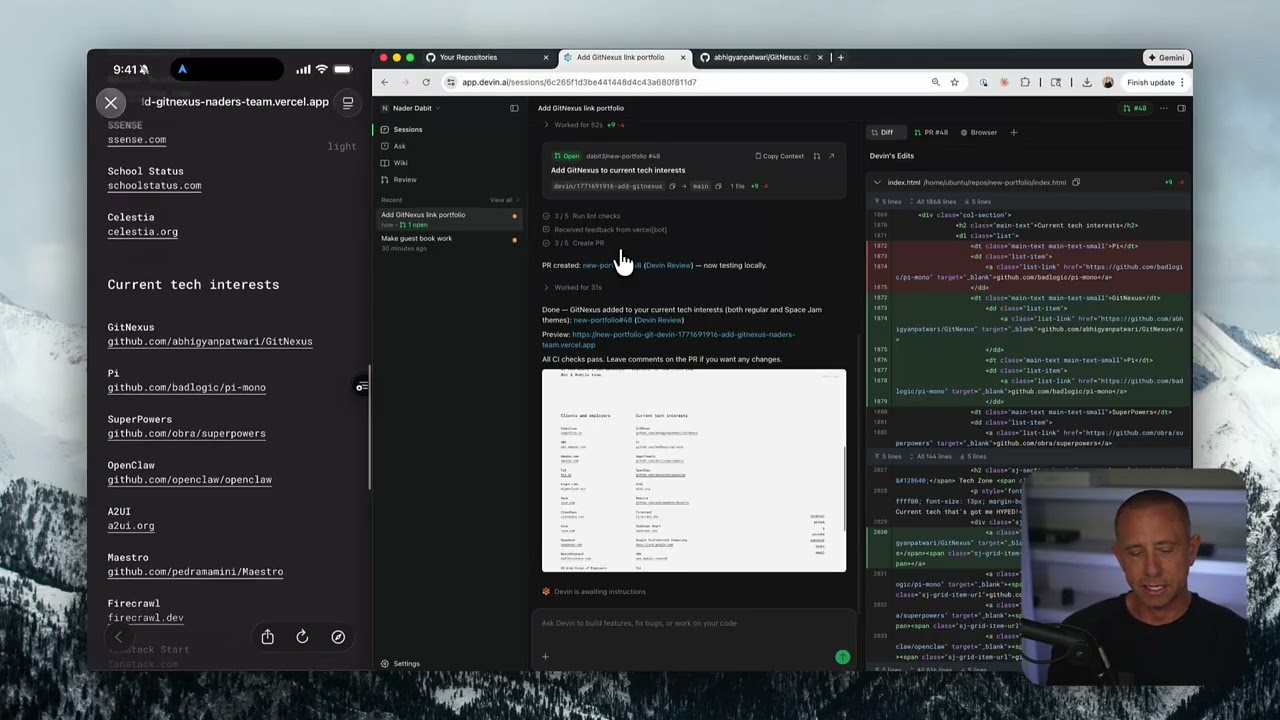The width and height of the screenshot is (1280, 720).
Task: Open Review in Devin sidebar
Action: coord(448,180)
